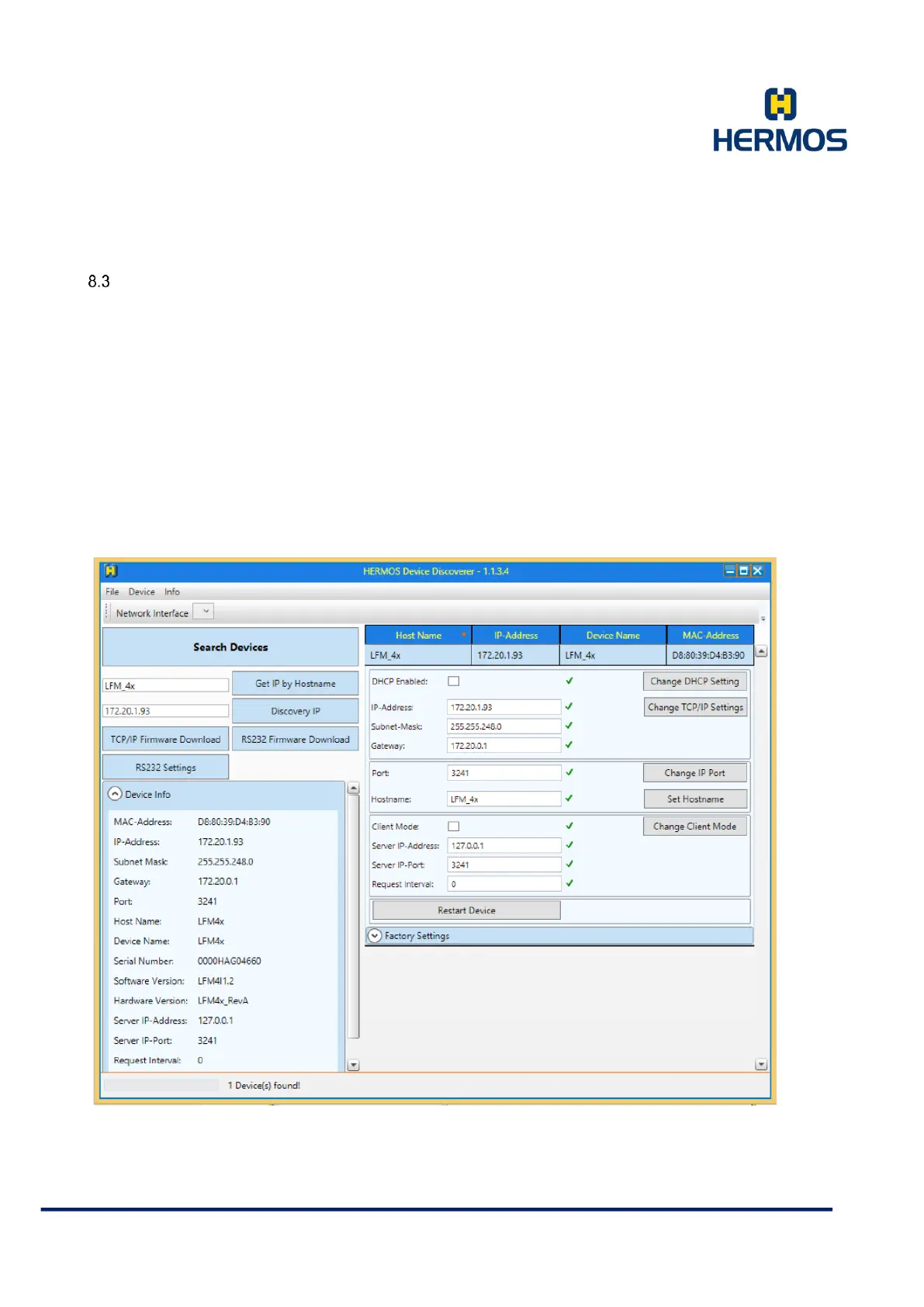The height and width of the screenshot is (1307, 924).
Task: Click the Serial Number value 0000HAG04660
Action: 229,961
